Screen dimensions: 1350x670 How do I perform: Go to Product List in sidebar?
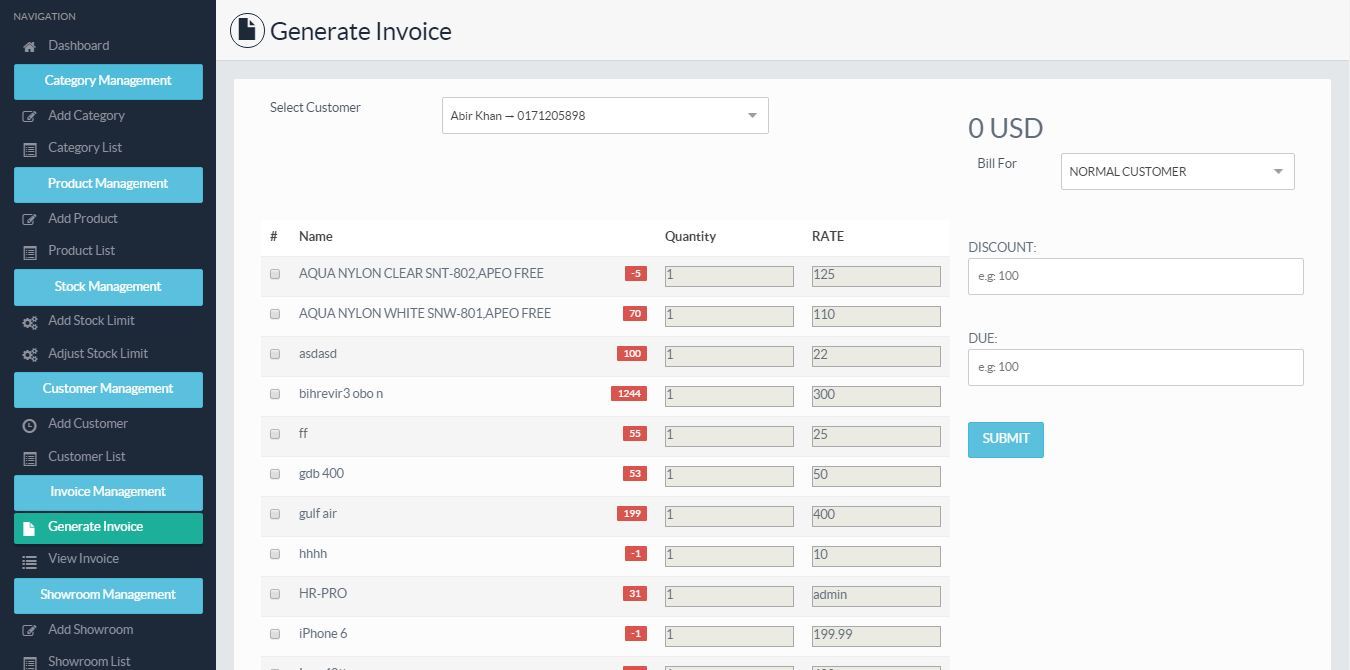point(81,251)
